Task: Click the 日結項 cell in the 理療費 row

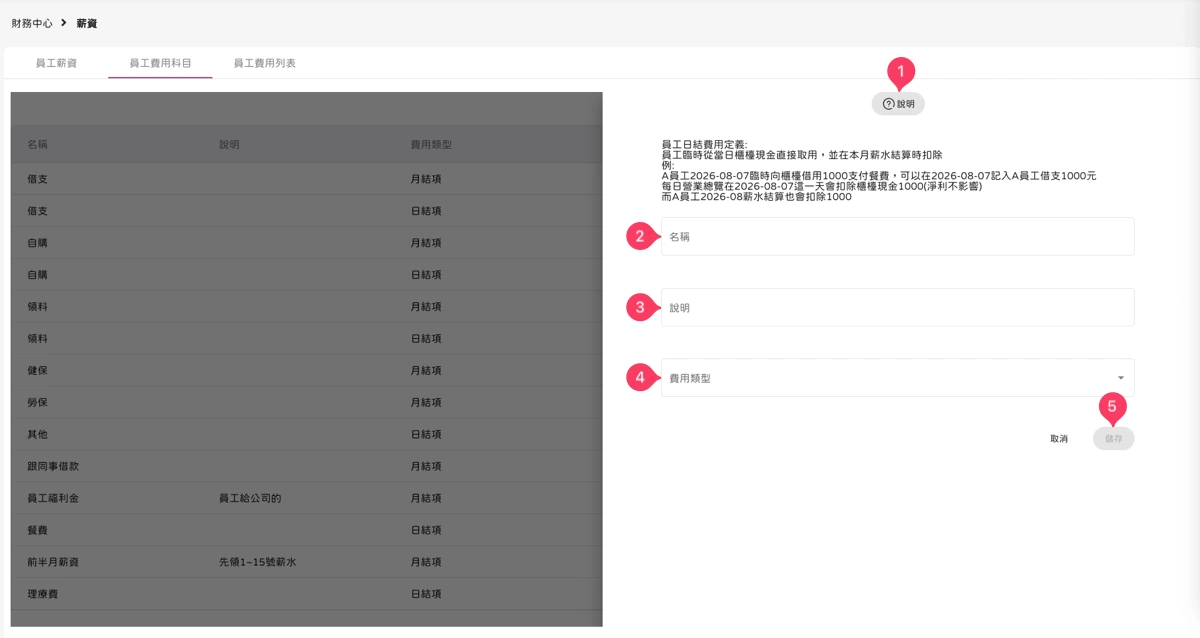Action: (426, 594)
